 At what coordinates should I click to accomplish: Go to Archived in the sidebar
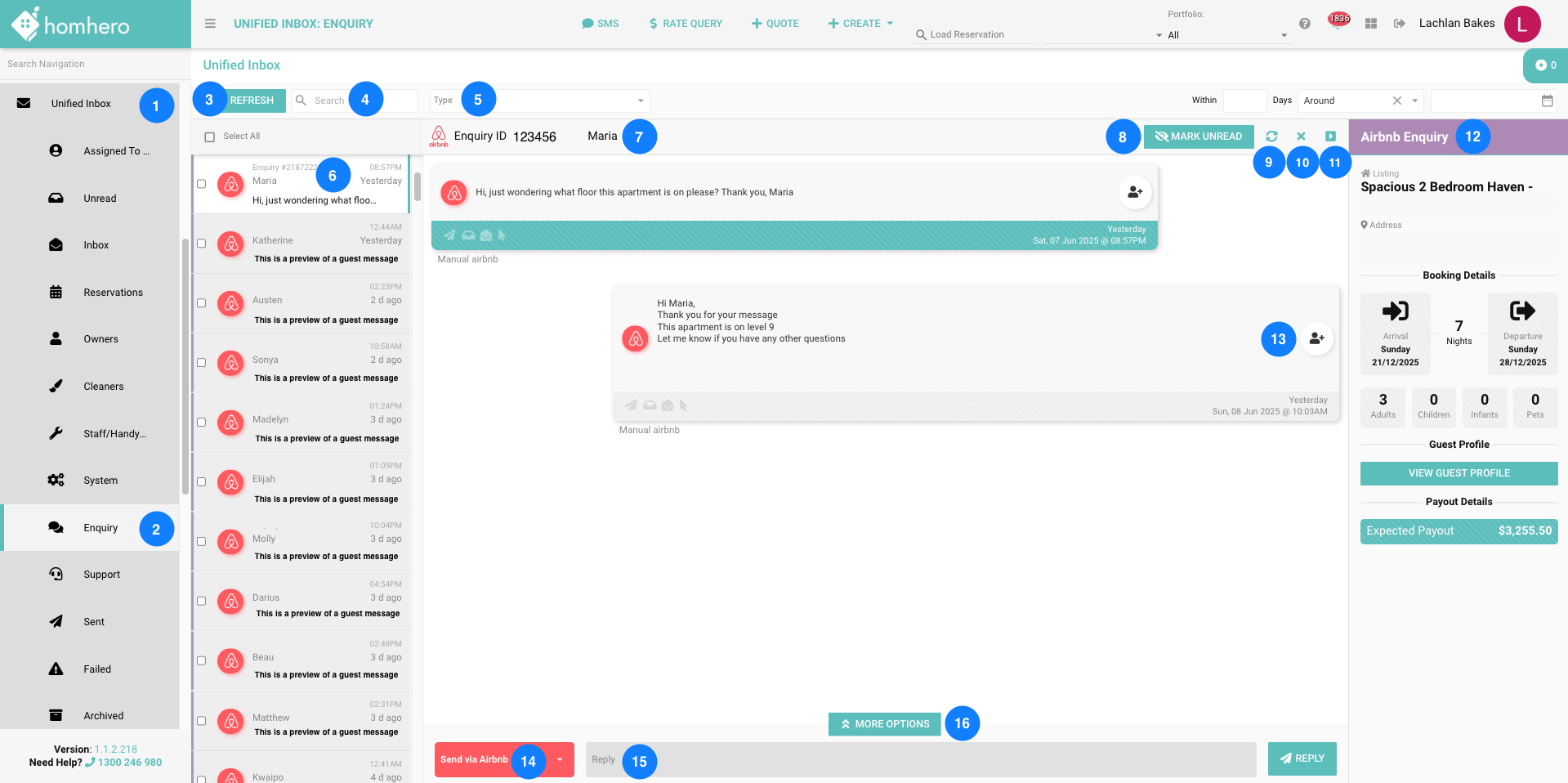[103, 716]
